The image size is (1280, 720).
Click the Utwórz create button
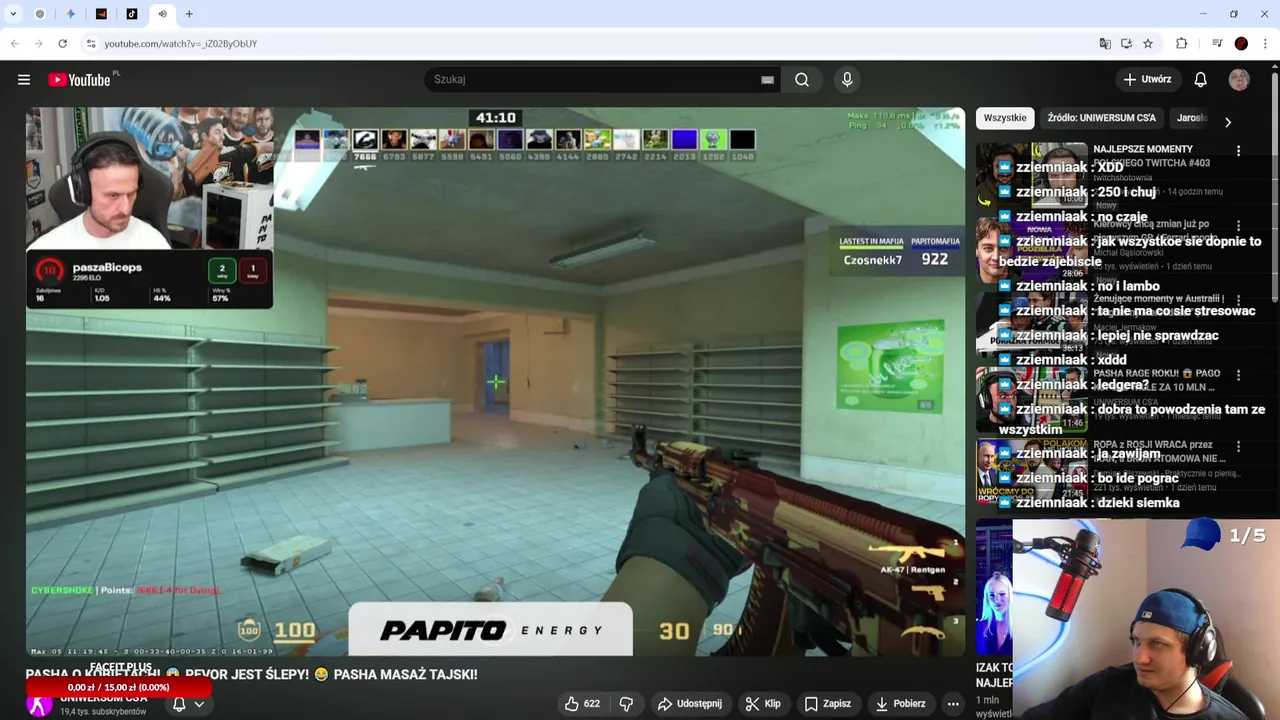pyautogui.click(x=1147, y=80)
